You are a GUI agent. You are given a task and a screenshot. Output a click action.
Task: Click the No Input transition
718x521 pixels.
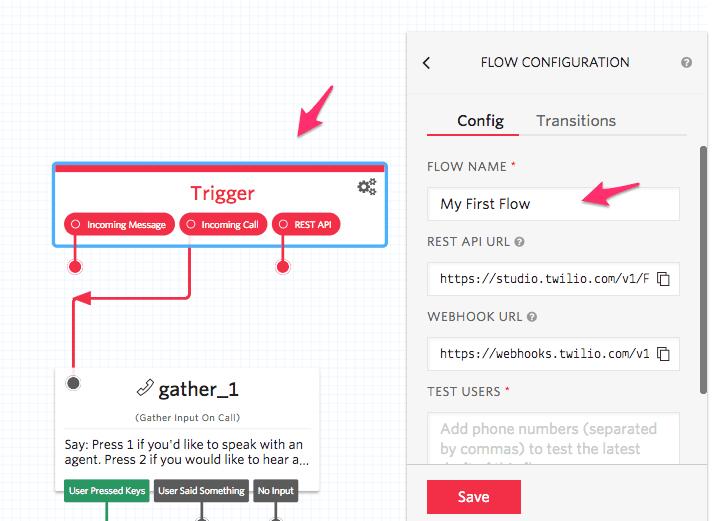coord(276,491)
